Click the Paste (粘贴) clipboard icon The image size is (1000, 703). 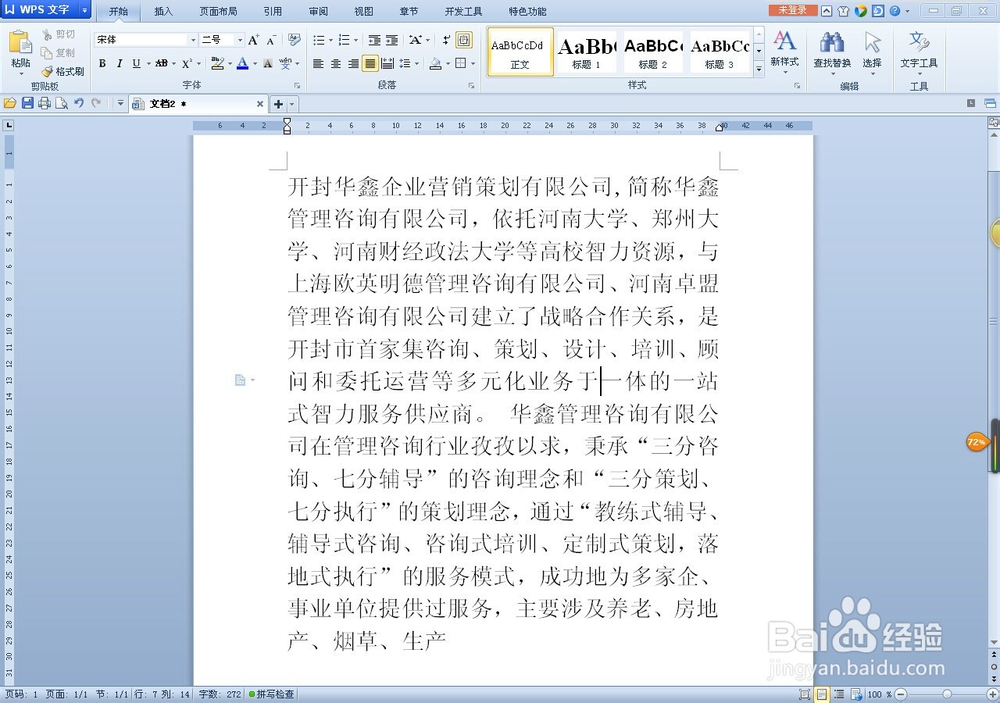coord(20,42)
